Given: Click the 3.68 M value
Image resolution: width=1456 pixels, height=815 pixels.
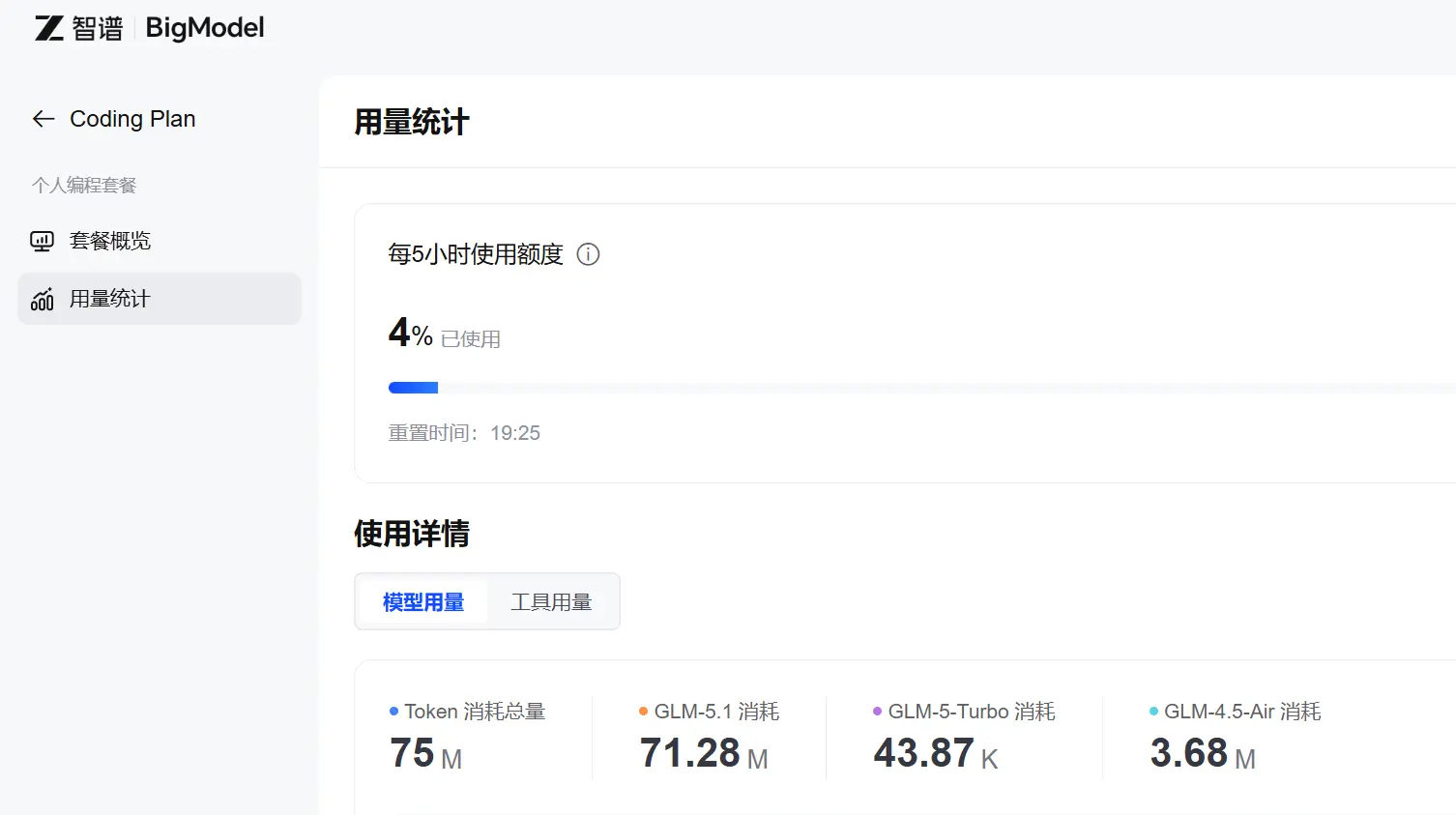Looking at the screenshot, I should pyautogui.click(x=1203, y=753).
